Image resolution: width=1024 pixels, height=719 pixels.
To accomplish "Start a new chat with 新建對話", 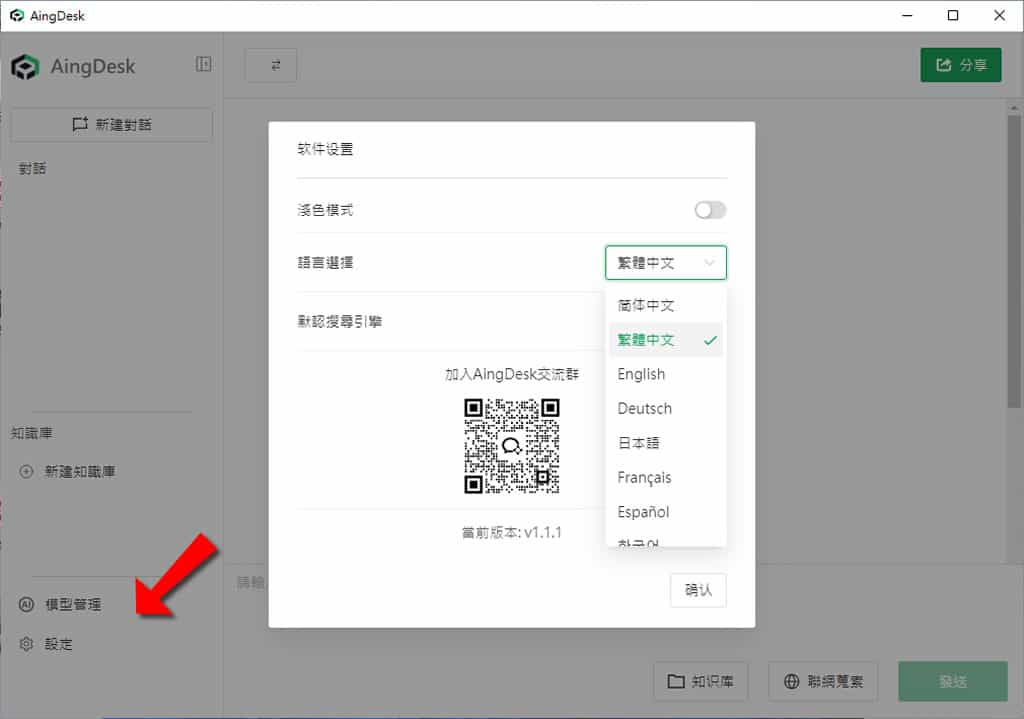I will 112,124.
